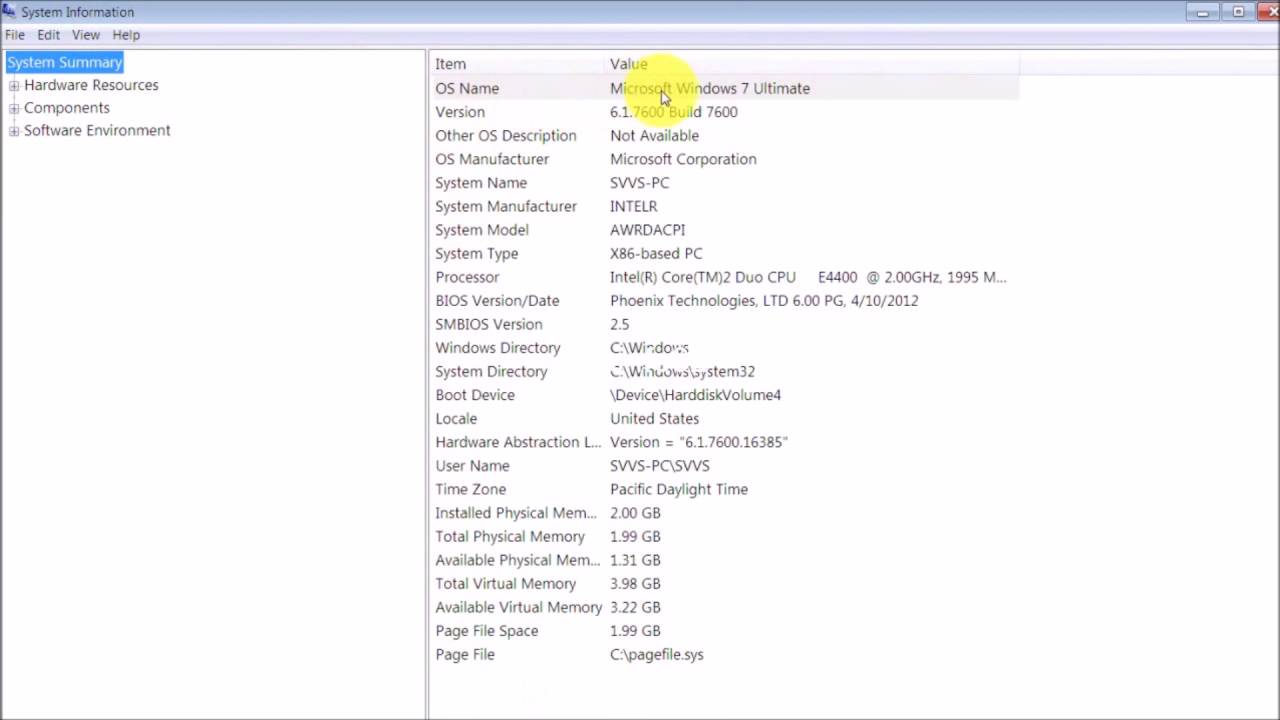Select the System Directory row
The height and width of the screenshot is (720, 1280).
coord(725,371)
